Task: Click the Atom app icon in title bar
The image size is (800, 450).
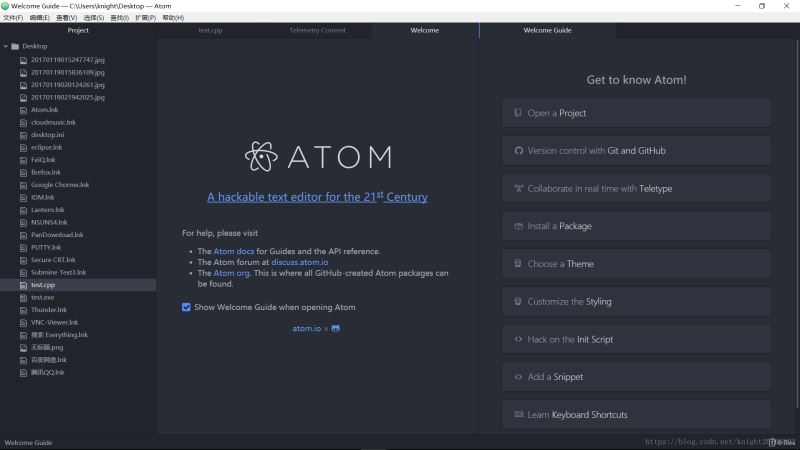Action: click(x=5, y=6)
